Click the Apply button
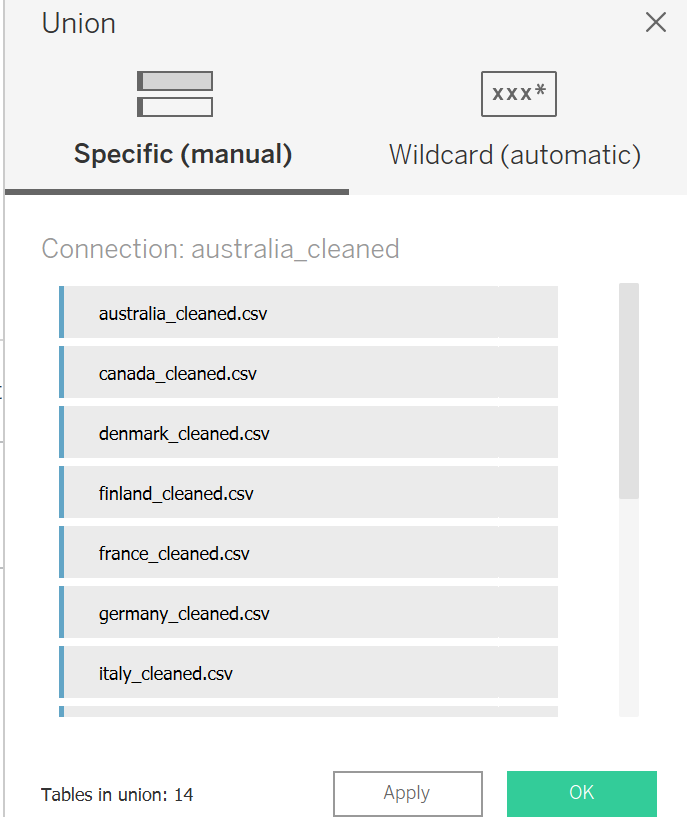 (x=407, y=794)
